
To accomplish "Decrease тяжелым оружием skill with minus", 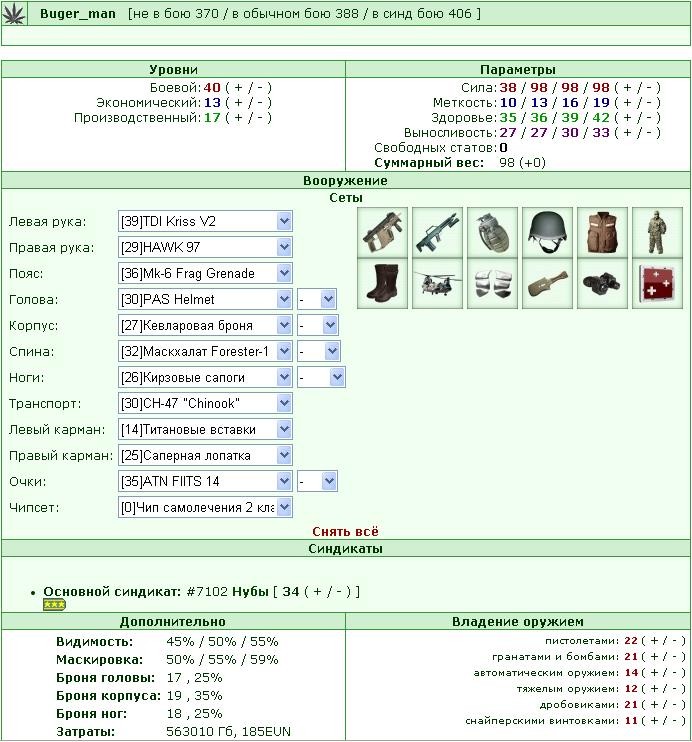I will coord(675,689).
